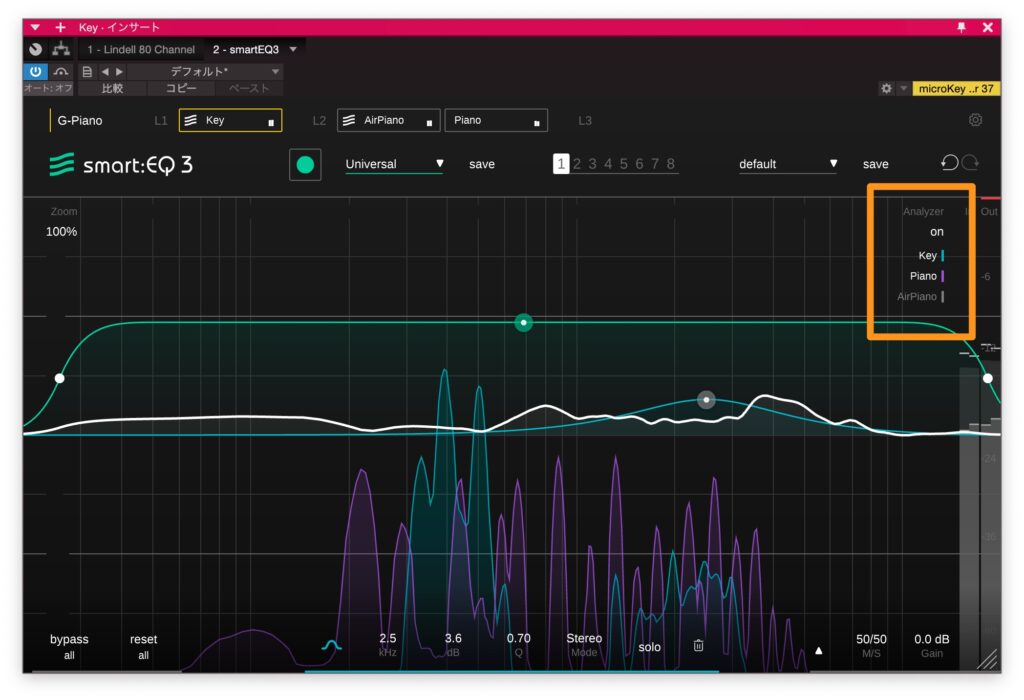Toggle the plugin power button
Viewport: 1024px width, 700px height.
(x=35, y=72)
